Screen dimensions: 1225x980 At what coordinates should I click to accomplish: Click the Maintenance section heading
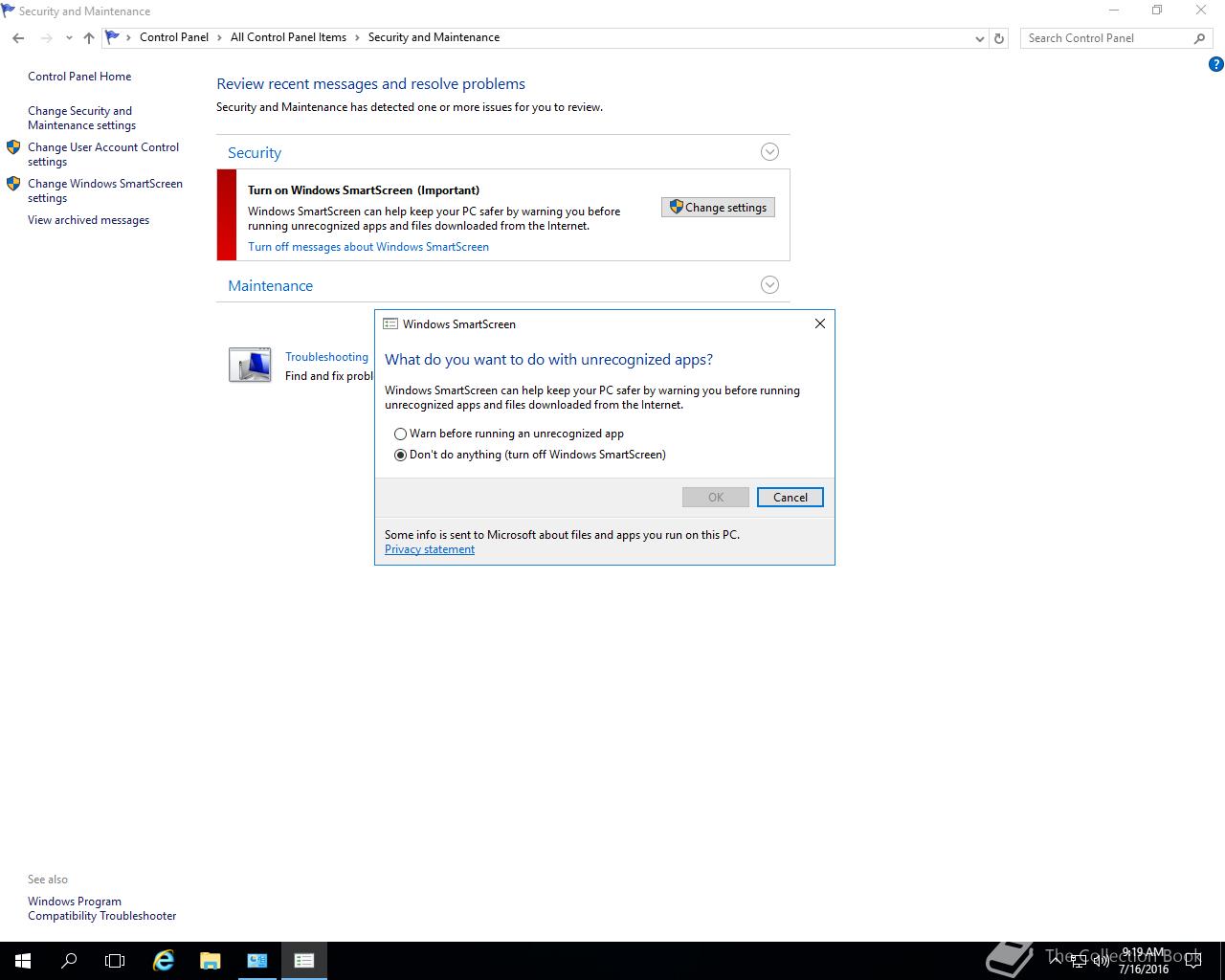[x=270, y=286]
